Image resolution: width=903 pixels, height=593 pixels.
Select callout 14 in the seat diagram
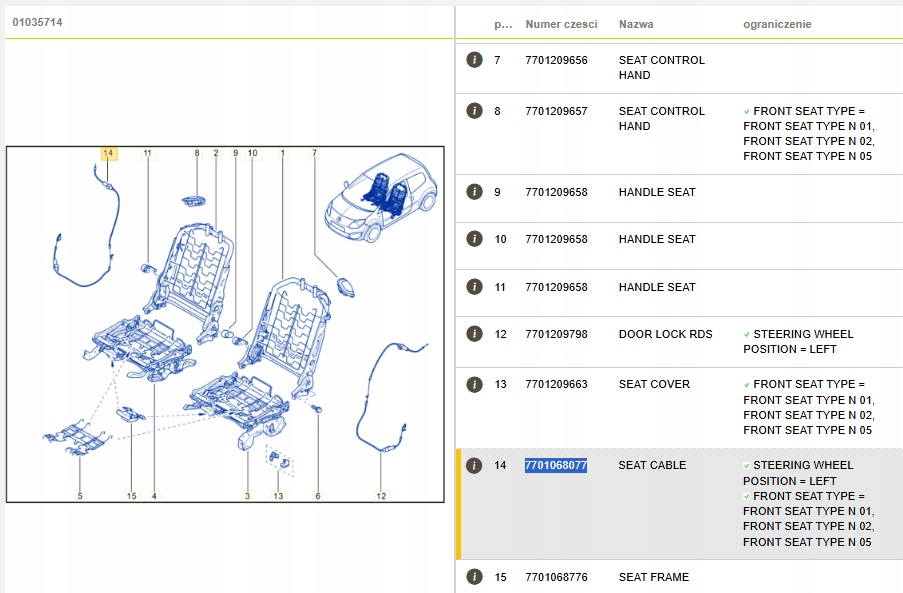[x=109, y=153]
